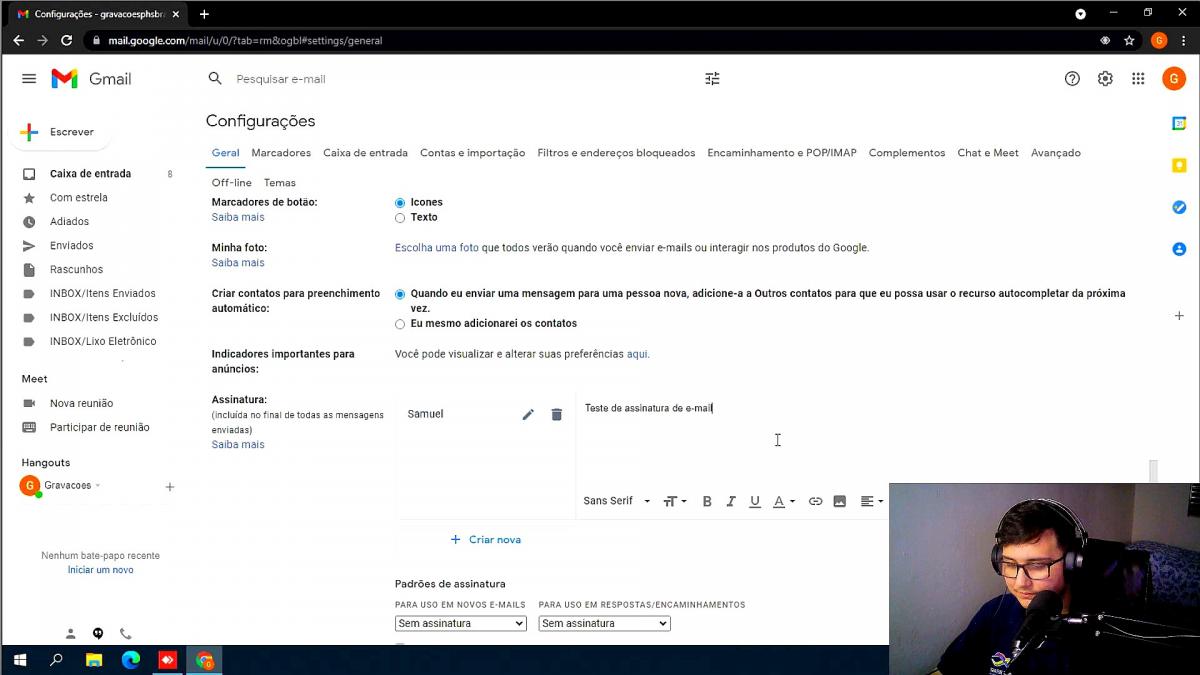Launch Microsoft Edge from the taskbar
This screenshot has height=675, width=1200.
pyautogui.click(x=131, y=660)
